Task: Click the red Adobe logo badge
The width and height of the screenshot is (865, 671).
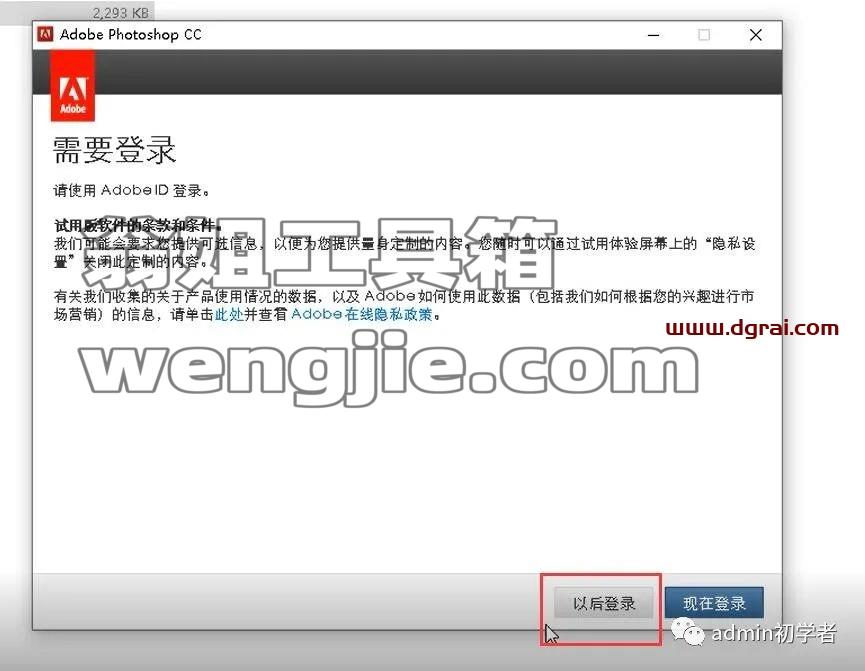Action: point(73,86)
